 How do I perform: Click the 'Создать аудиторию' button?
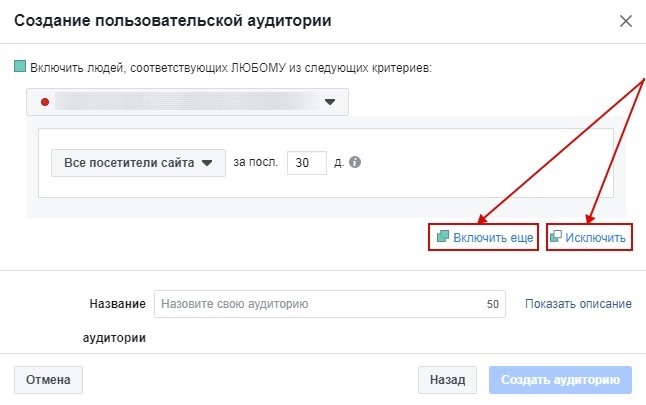[560, 380]
